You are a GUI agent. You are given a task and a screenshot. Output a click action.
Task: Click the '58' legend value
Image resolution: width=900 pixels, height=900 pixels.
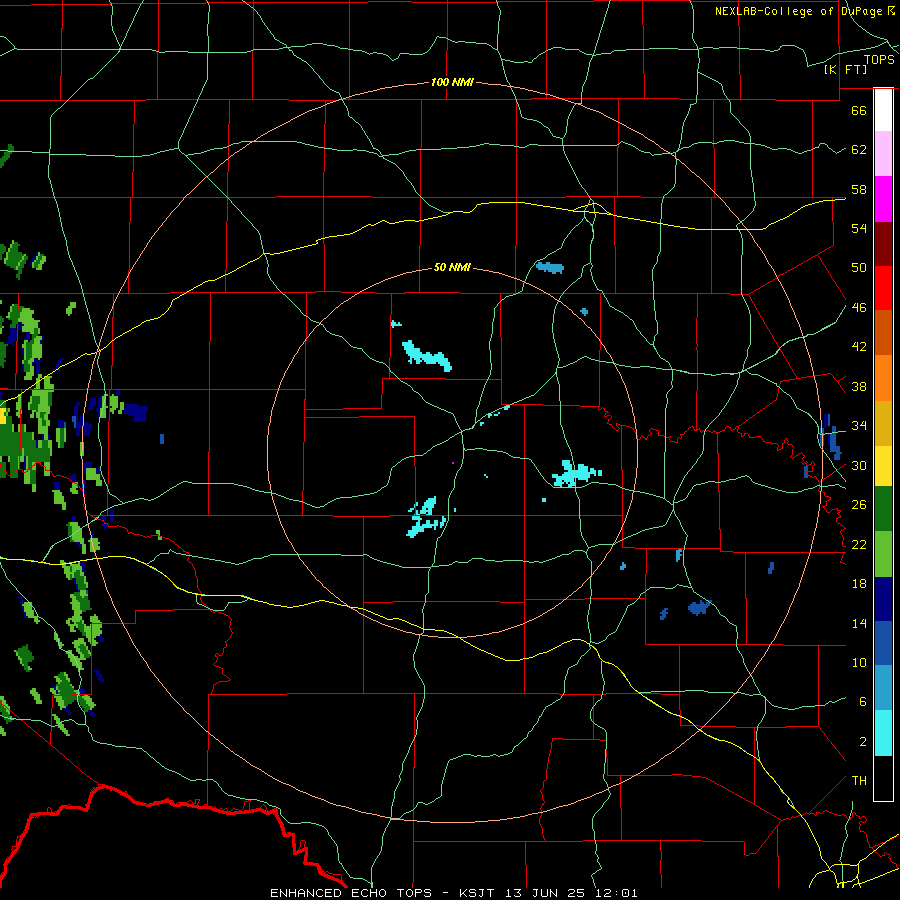[x=859, y=189]
